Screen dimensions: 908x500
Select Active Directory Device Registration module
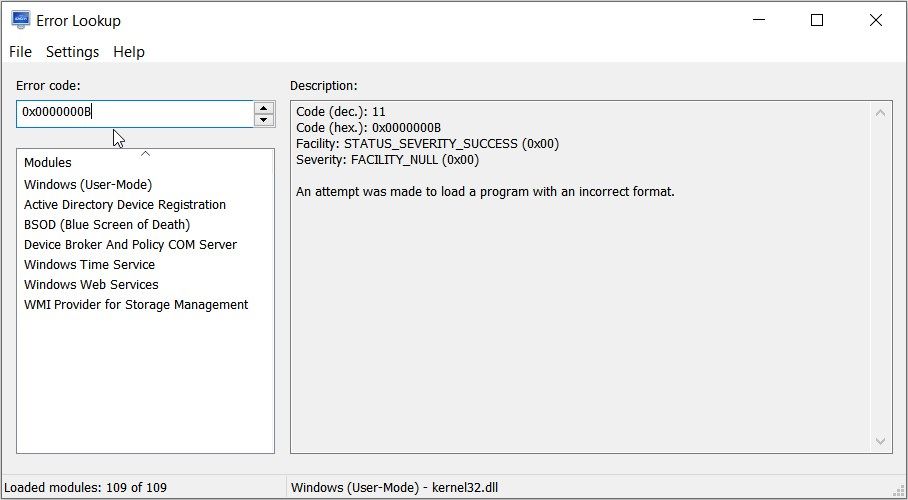click(125, 204)
